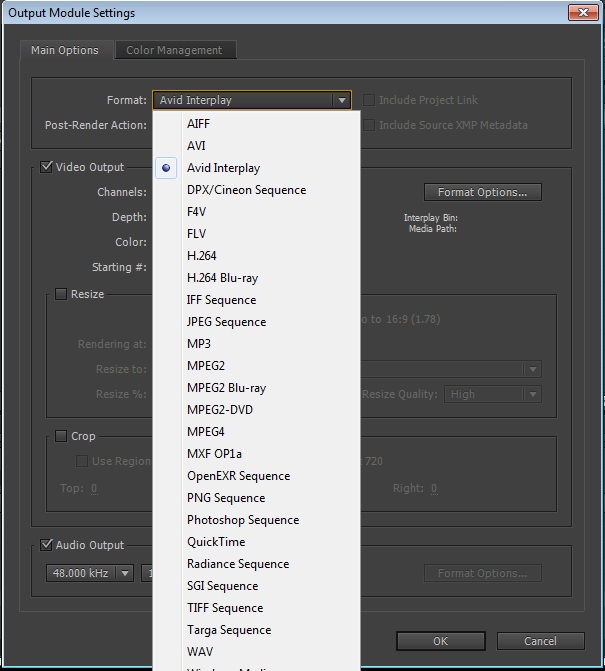Select Photoshop Sequence format

pos(256,520)
